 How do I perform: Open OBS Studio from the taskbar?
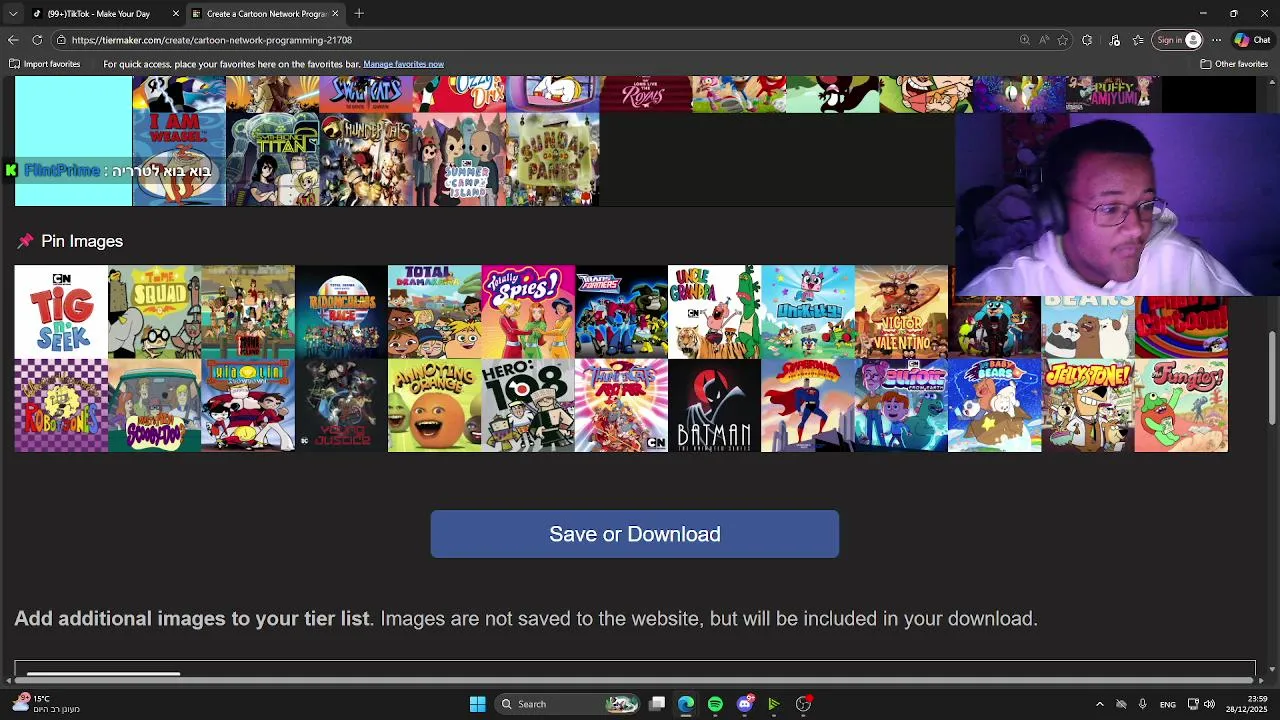pos(803,704)
